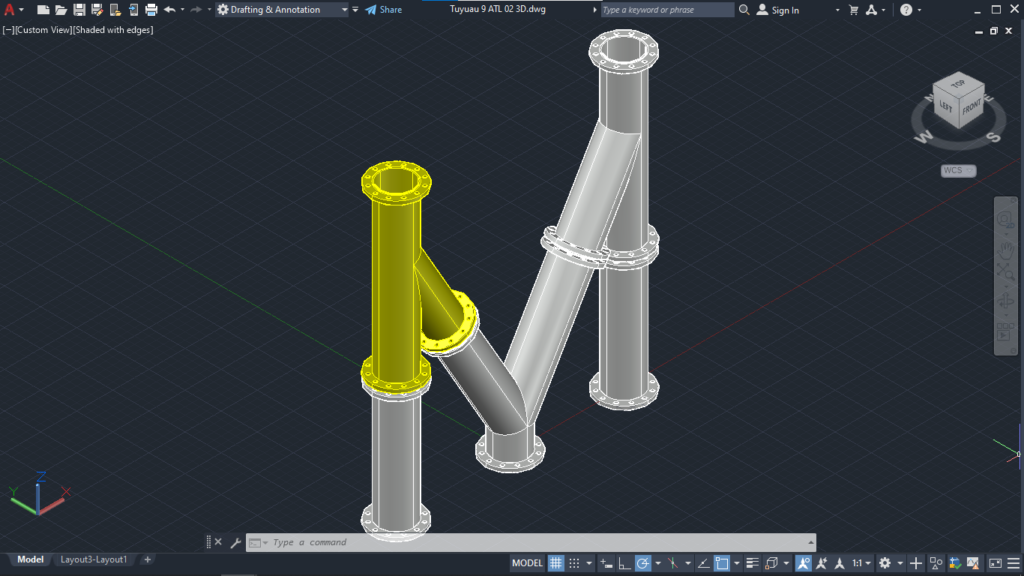The width and height of the screenshot is (1024, 576).
Task: Open from Web & Mobile icon
Action: coord(115,10)
